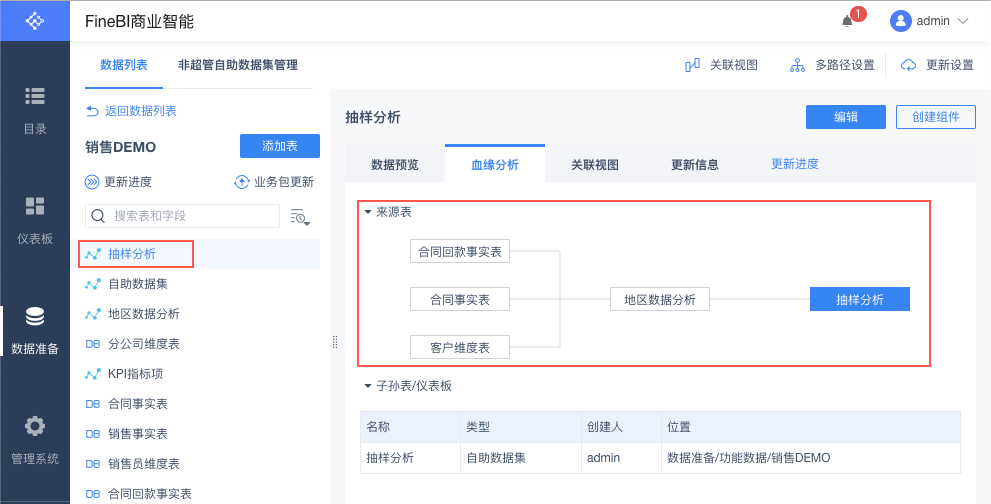The height and width of the screenshot is (504, 991).
Task: Click the 创建组件 create component button
Action: pos(935,117)
